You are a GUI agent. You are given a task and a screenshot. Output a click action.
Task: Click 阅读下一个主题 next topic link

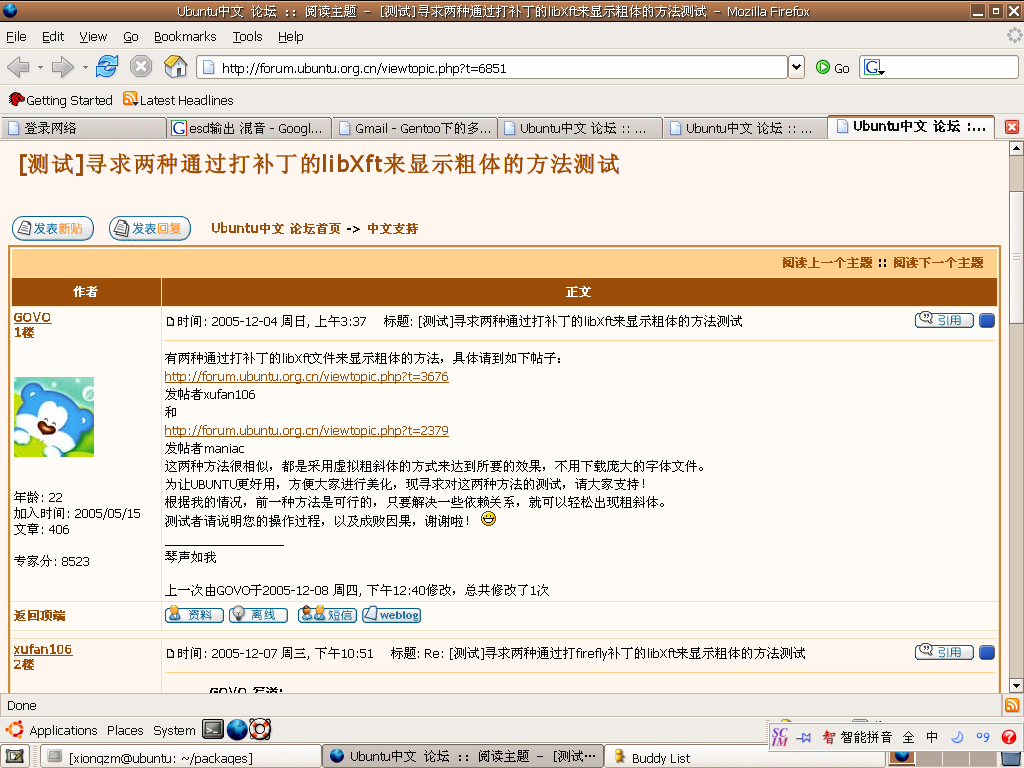[938, 263]
